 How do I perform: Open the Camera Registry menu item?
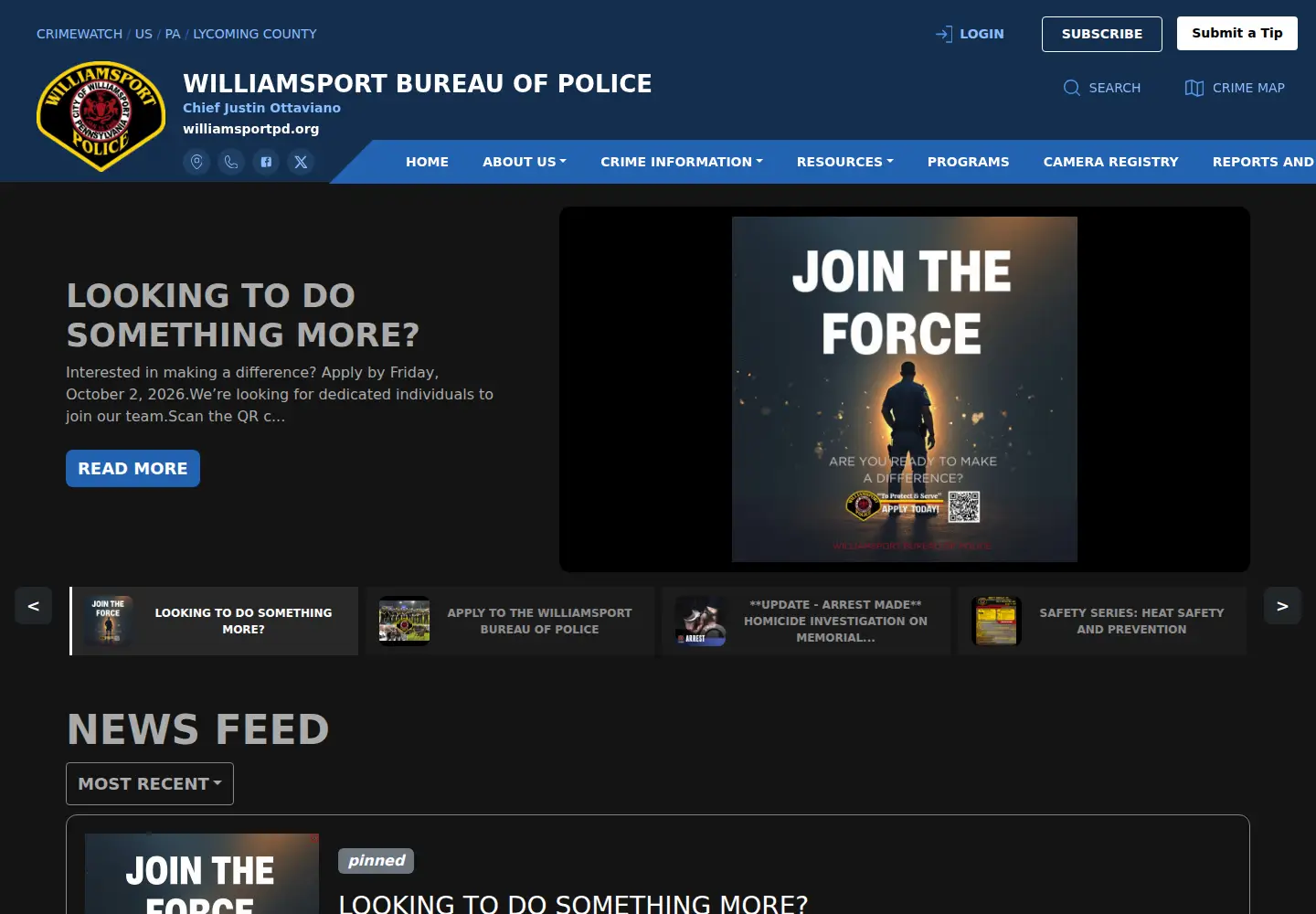pos(1111,162)
